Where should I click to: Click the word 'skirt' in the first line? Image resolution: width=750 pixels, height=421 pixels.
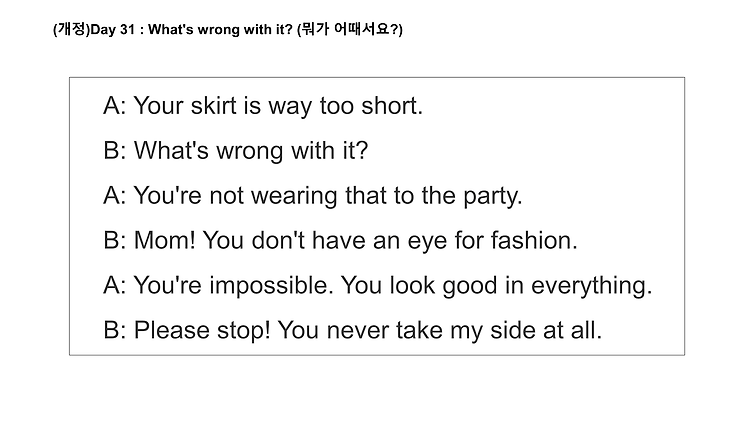[213, 105]
